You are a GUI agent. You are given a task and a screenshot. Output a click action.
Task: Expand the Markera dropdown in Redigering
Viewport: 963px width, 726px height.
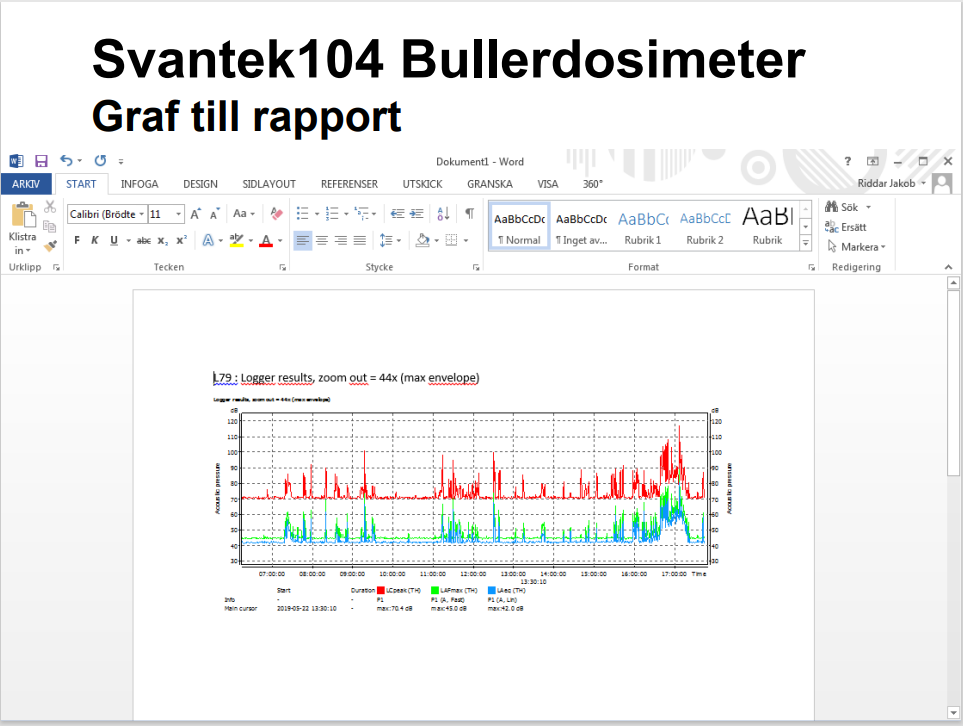click(858, 247)
